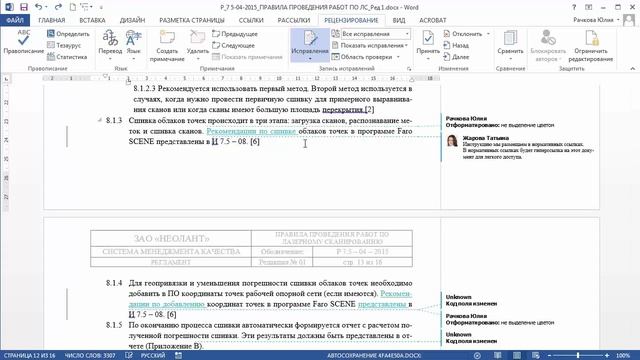The image size is (640, 360).
Task: Click ЗАО «НЕОЛАНТ» header cell
Action: click(x=171, y=238)
